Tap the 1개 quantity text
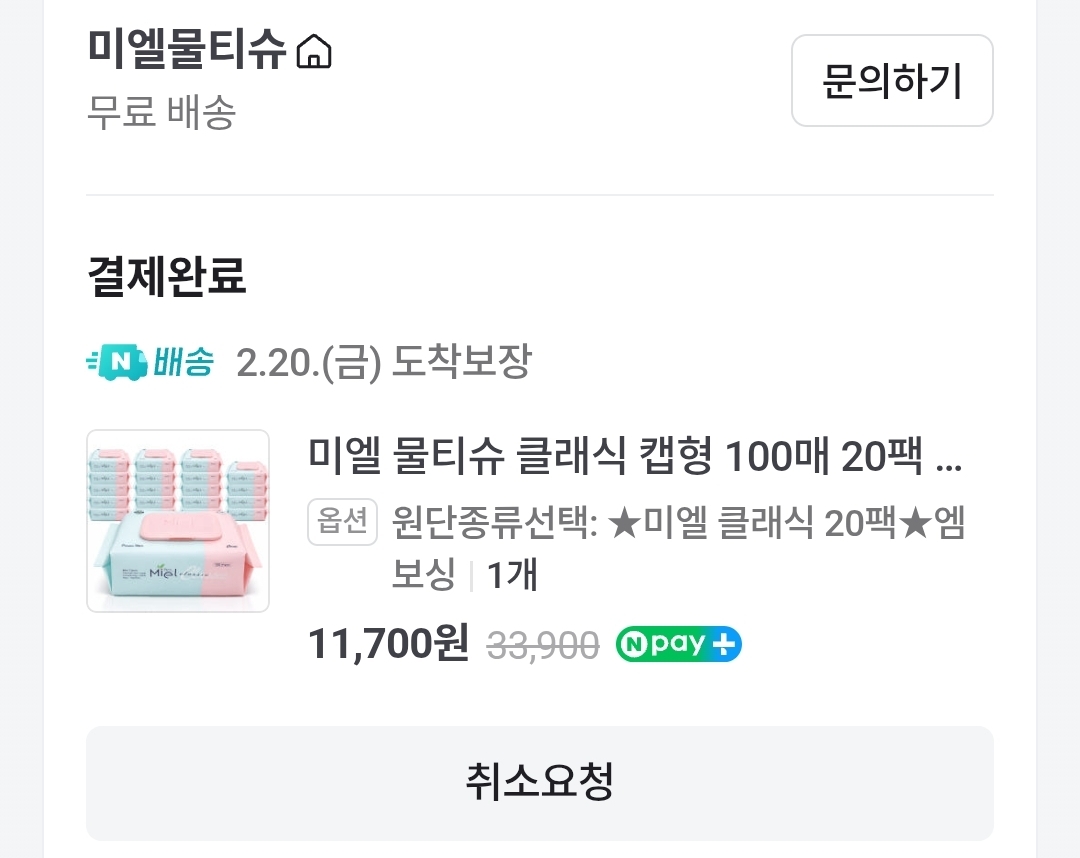1080x858 pixels. pyautogui.click(x=512, y=575)
